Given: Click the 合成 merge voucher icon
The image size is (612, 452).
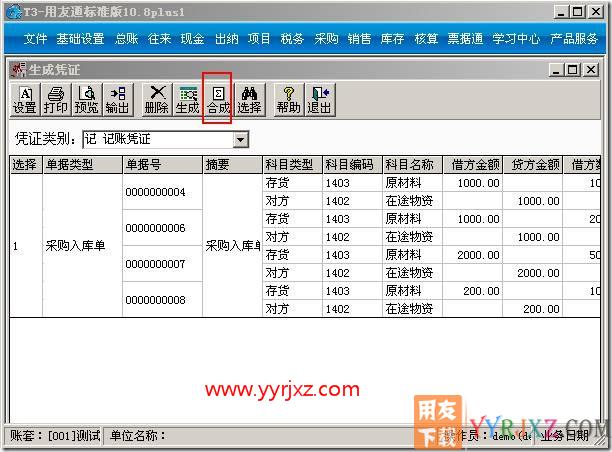Looking at the screenshot, I should pos(218,100).
